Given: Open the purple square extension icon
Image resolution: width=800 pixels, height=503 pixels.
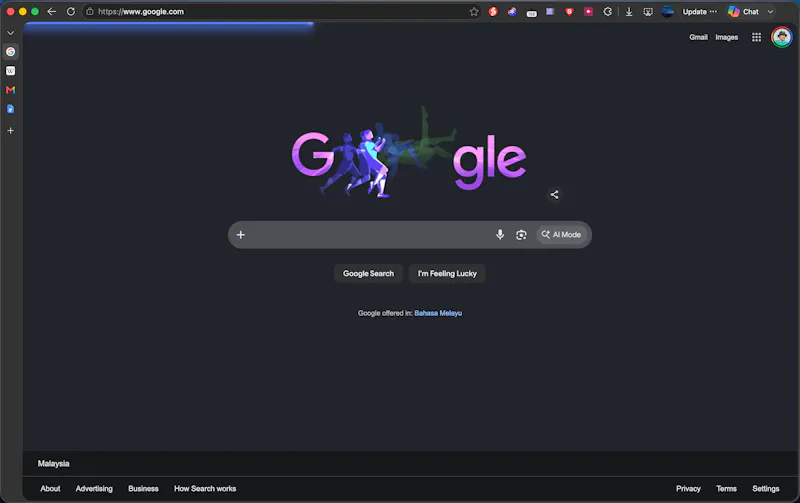Looking at the screenshot, I should coord(550,11).
